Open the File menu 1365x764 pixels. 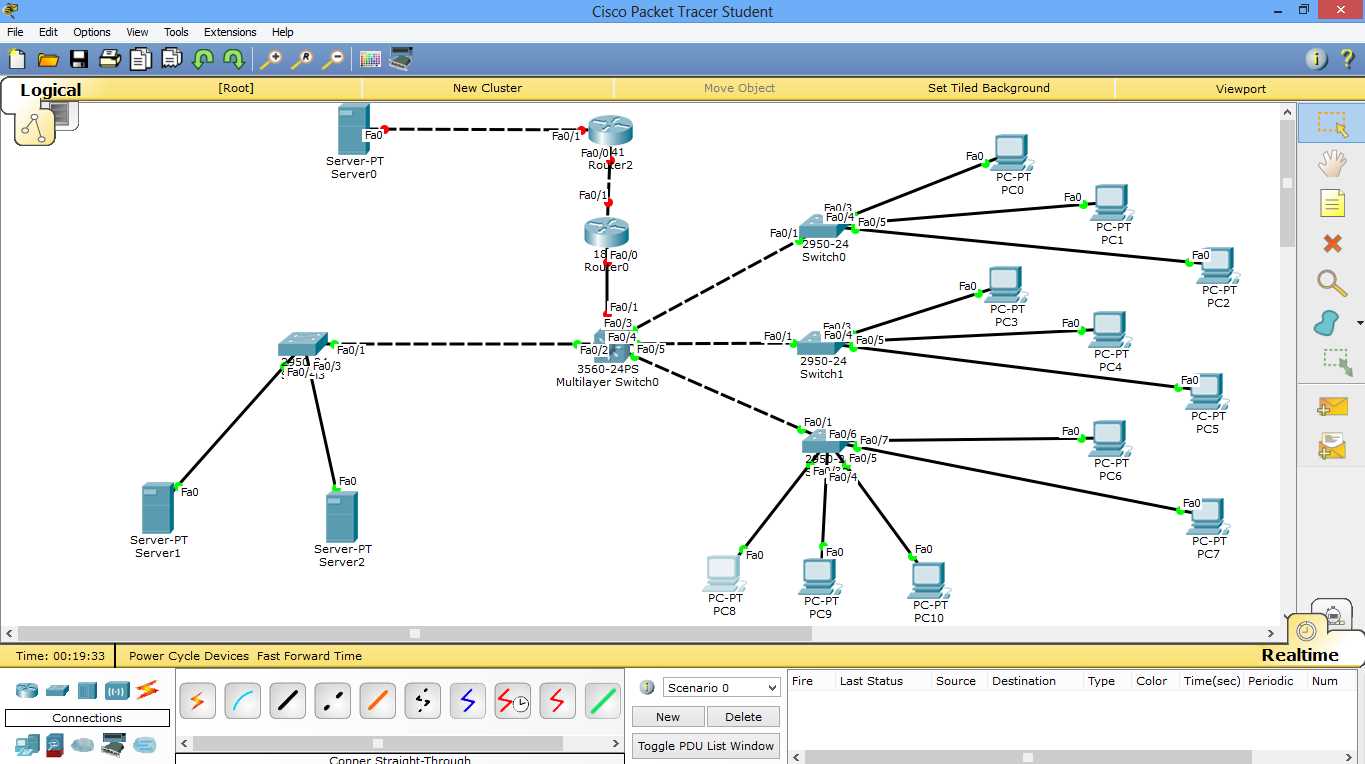[x=15, y=32]
